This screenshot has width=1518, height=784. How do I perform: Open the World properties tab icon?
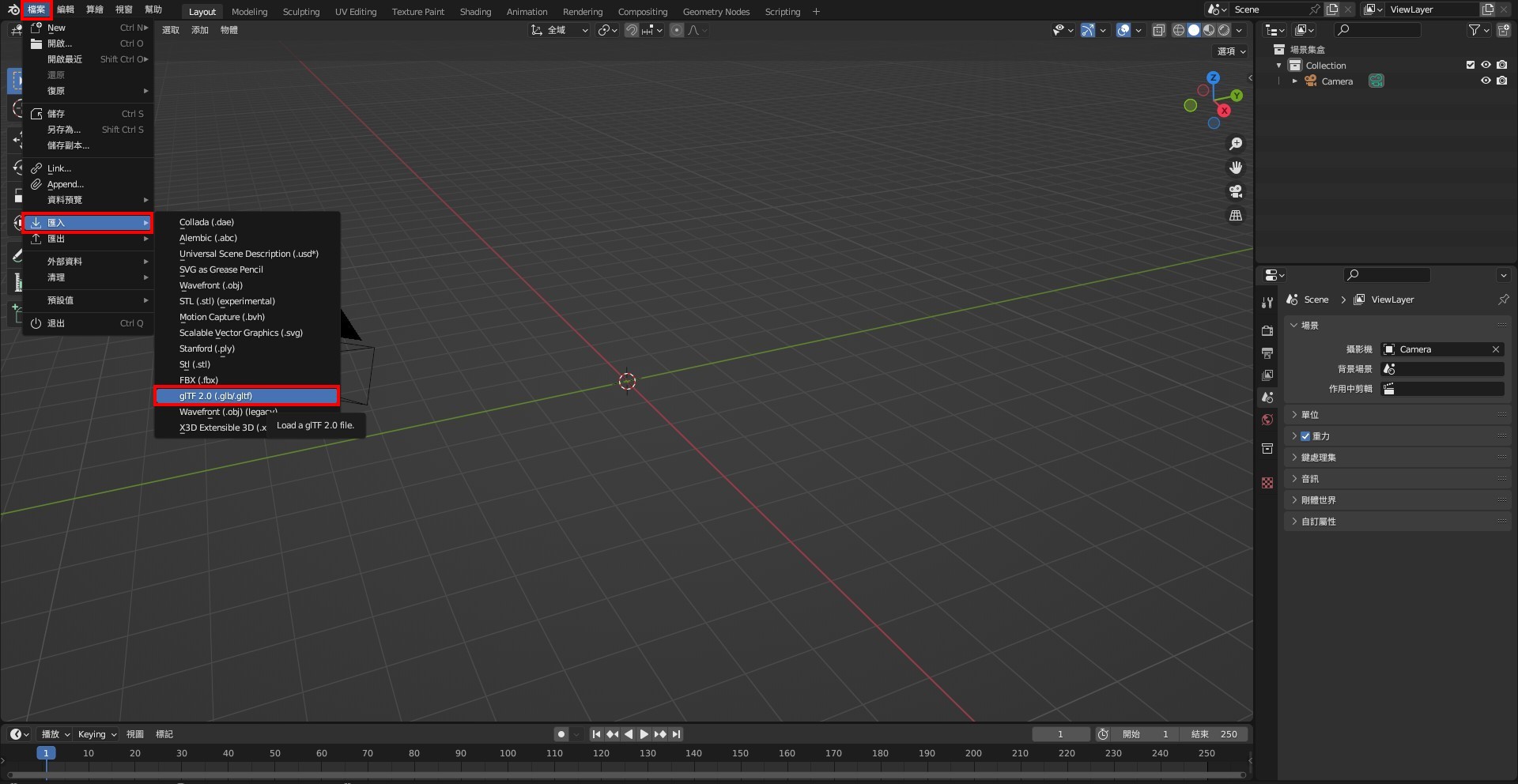(1267, 420)
